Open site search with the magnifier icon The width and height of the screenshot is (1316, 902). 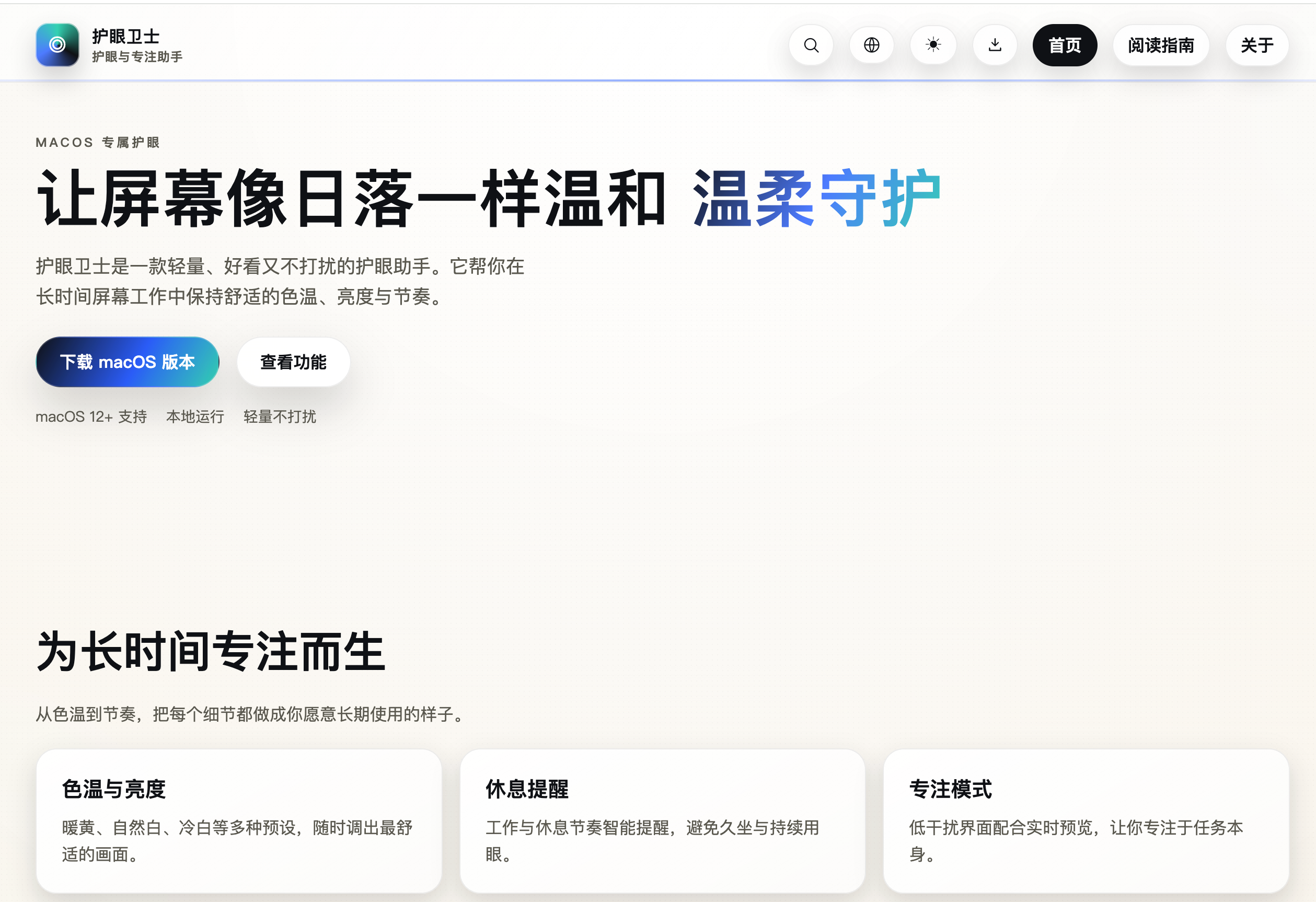(x=811, y=45)
